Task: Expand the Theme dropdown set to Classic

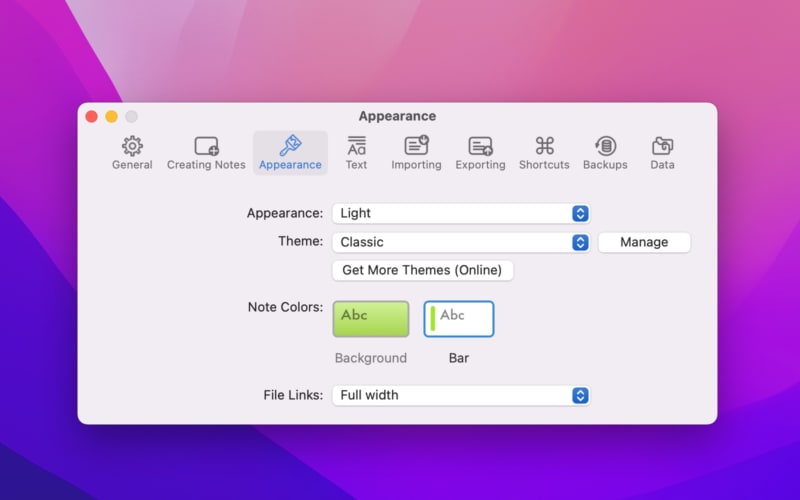Action: click(x=461, y=242)
